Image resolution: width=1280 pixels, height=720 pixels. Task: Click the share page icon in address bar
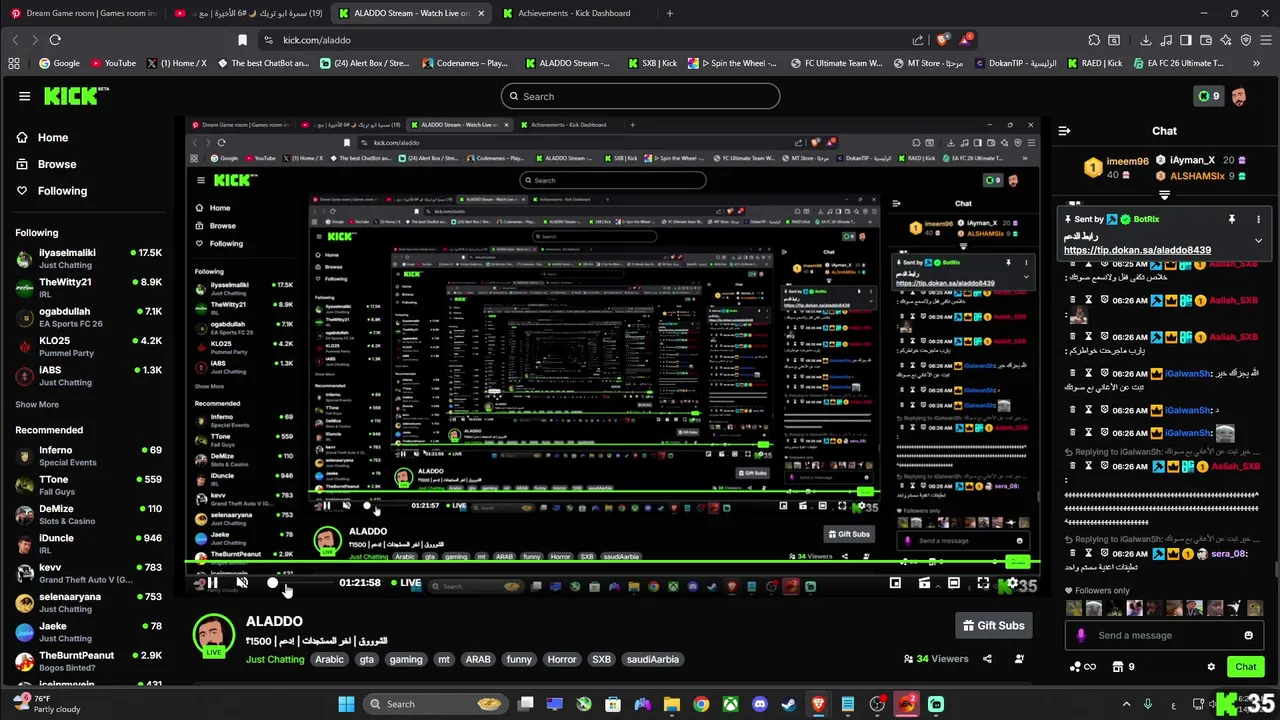918,40
